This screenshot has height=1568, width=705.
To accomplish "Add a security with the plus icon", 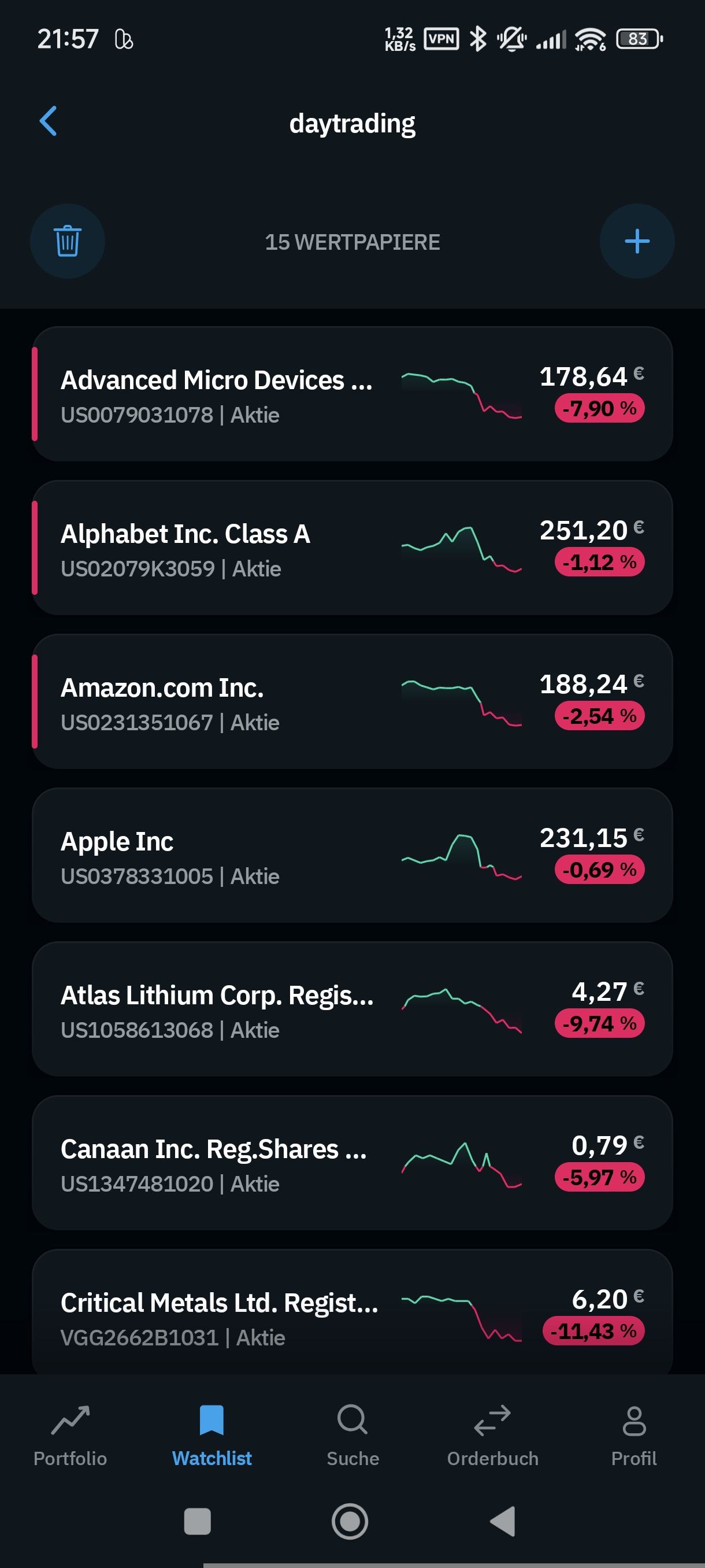I will click(636, 241).
